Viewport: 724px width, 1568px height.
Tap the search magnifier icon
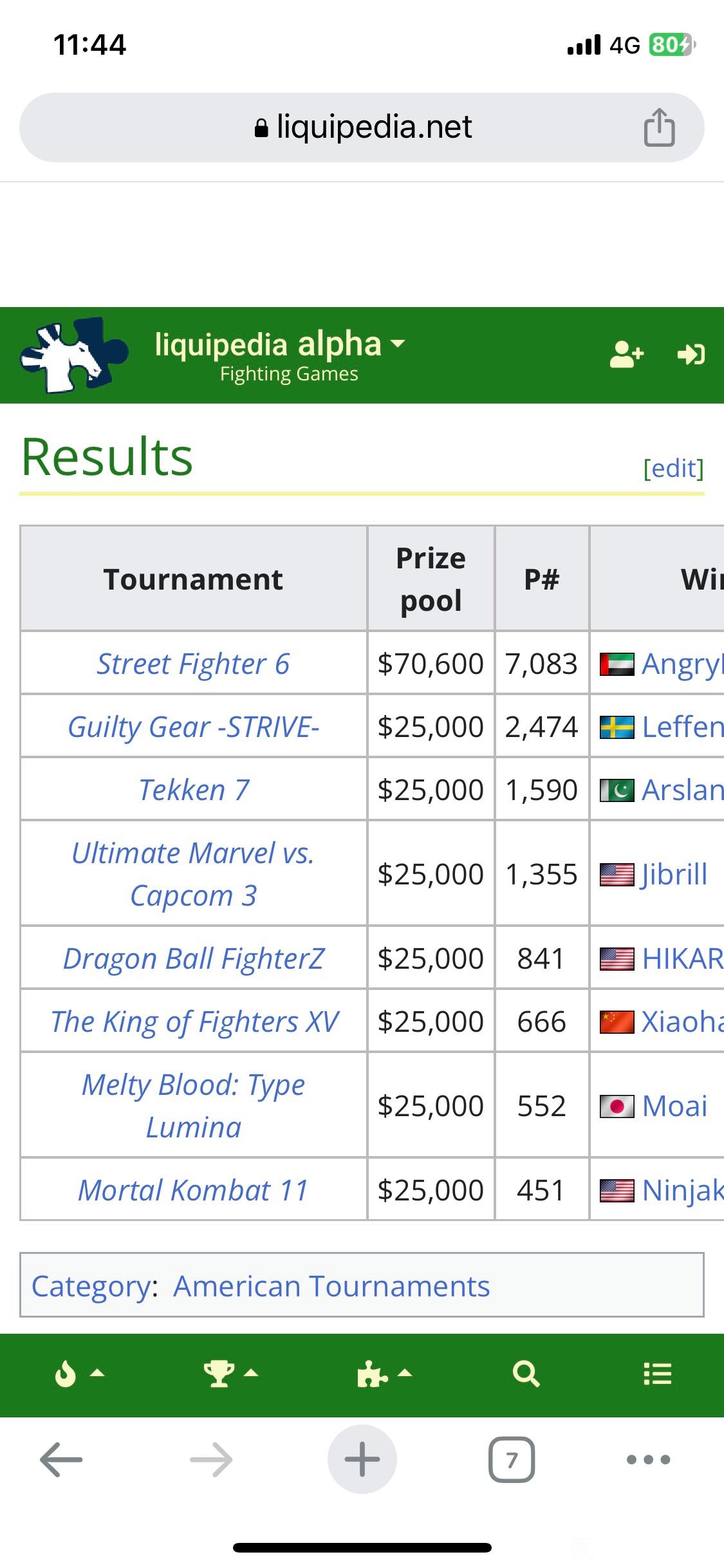tap(526, 1374)
